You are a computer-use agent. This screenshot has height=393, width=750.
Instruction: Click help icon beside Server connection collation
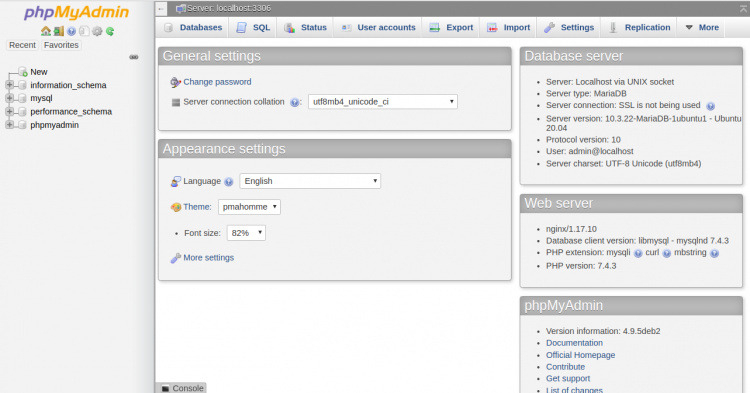(295, 102)
